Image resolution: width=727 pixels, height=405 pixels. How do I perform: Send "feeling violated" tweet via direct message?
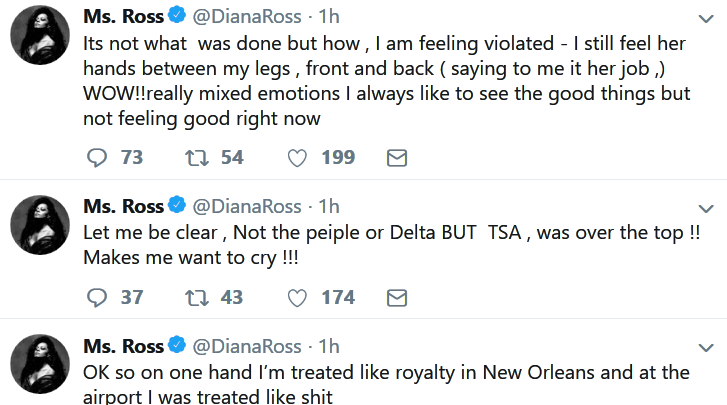(x=396, y=158)
